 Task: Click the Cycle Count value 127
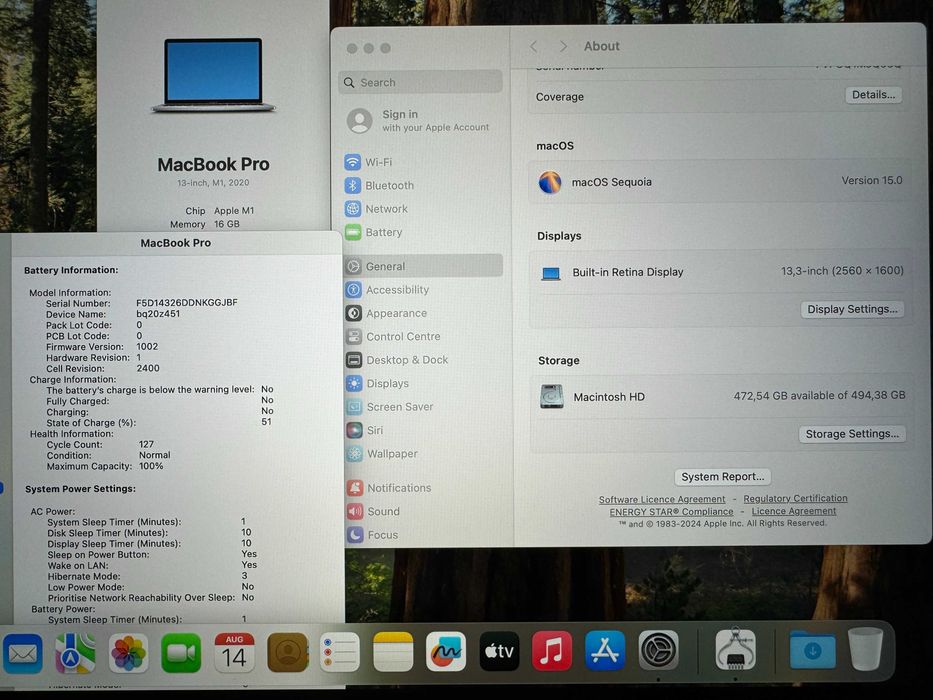point(146,444)
